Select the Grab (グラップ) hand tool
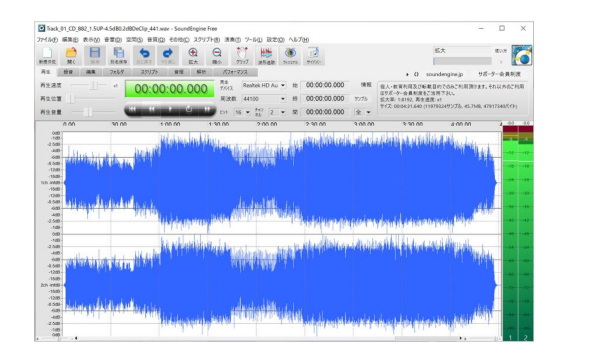Image resolution: width=600 pixels, height=364 pixels. (x=242, y=55)
